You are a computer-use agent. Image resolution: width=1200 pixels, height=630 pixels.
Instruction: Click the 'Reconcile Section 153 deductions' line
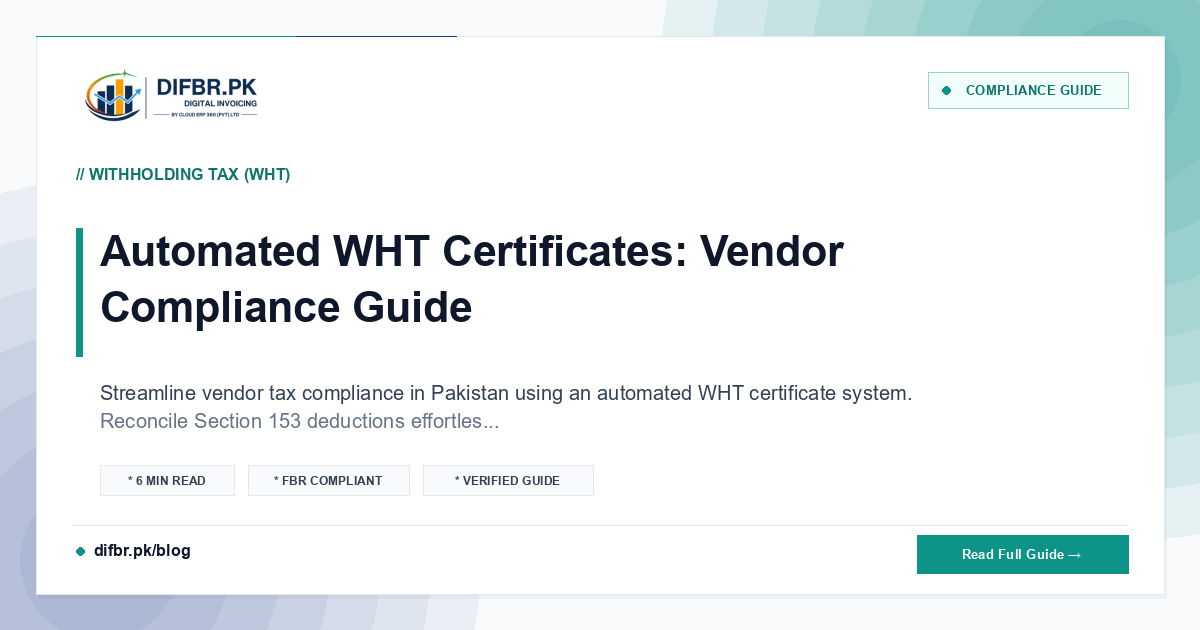300,421
